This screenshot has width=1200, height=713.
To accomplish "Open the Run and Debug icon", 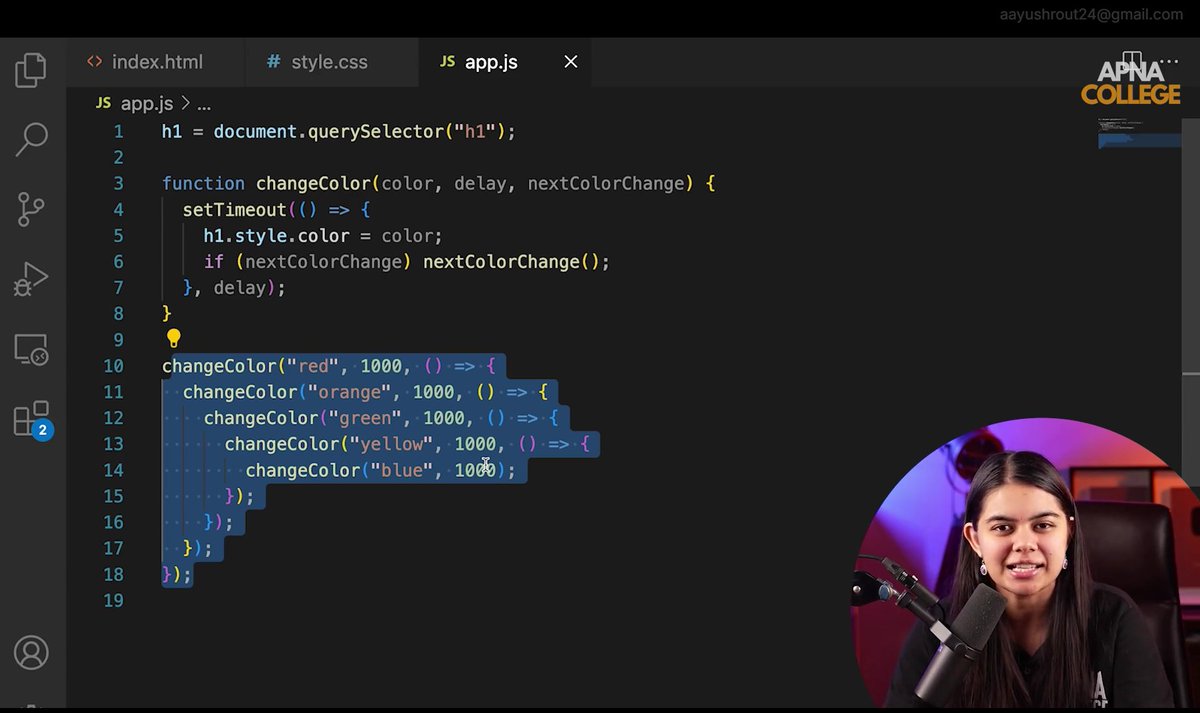I will coord(31,279).
